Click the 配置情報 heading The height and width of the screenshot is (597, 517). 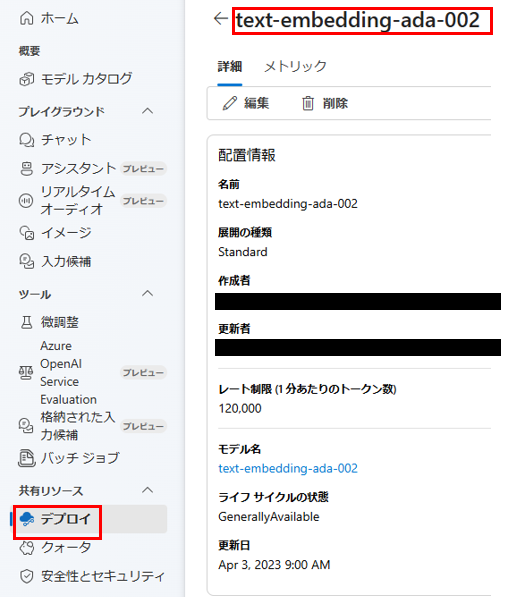pyautogui.click(x=247, y=155)
